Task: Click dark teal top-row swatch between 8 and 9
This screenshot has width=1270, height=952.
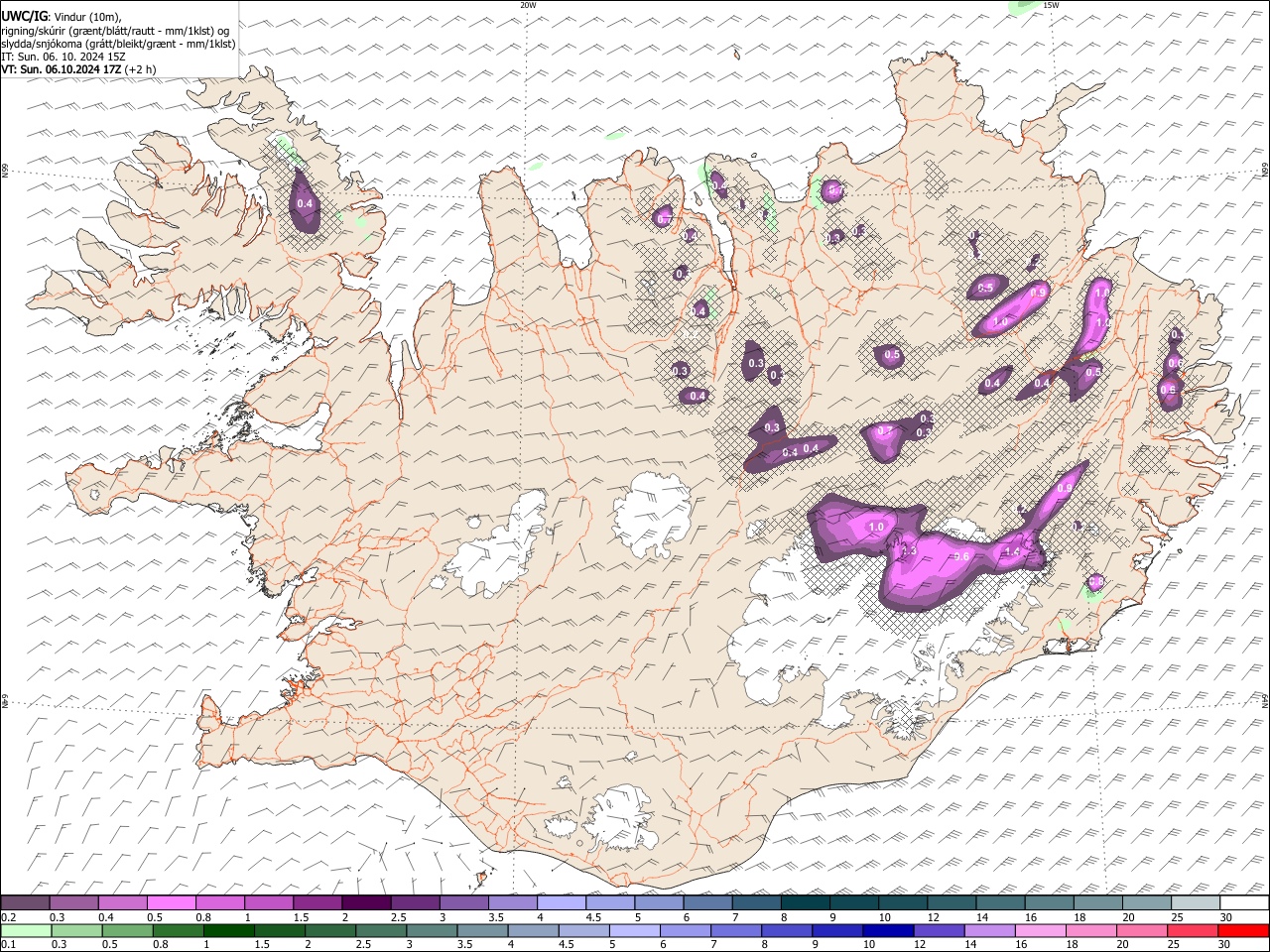Action: click(x=806, y=903)
